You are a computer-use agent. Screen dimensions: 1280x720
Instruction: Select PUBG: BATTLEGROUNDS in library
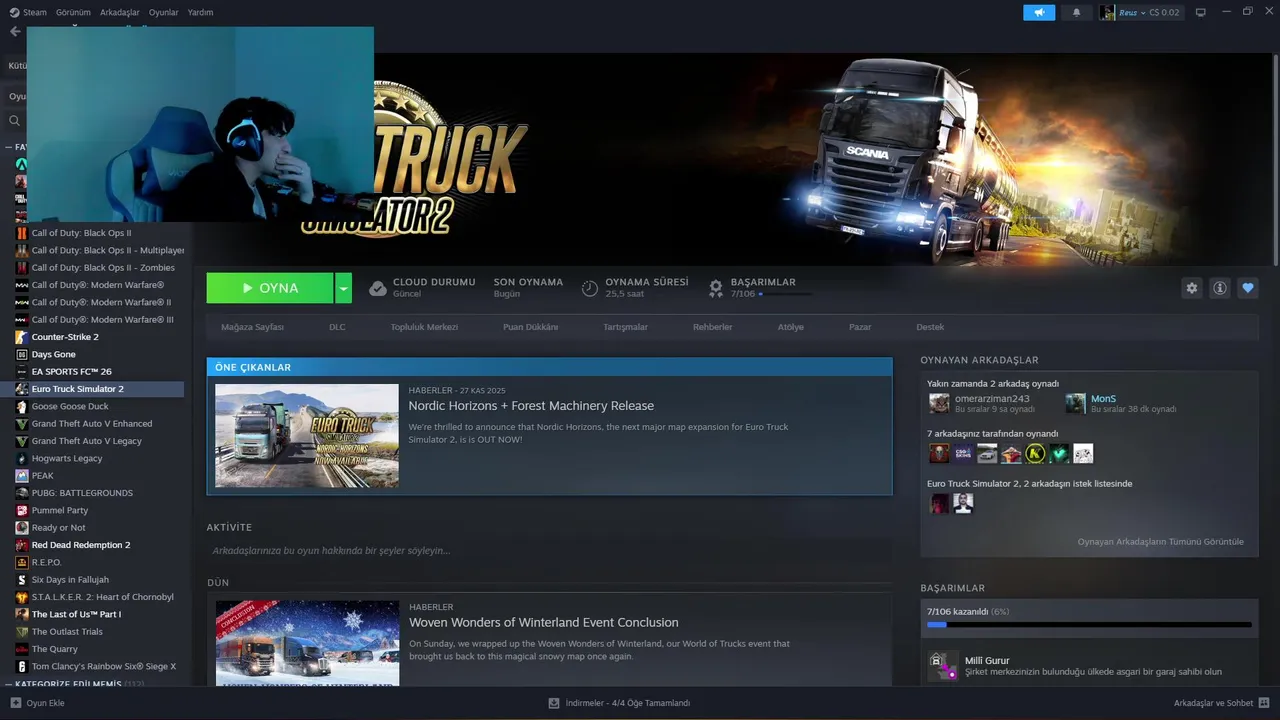pos(82,493)
